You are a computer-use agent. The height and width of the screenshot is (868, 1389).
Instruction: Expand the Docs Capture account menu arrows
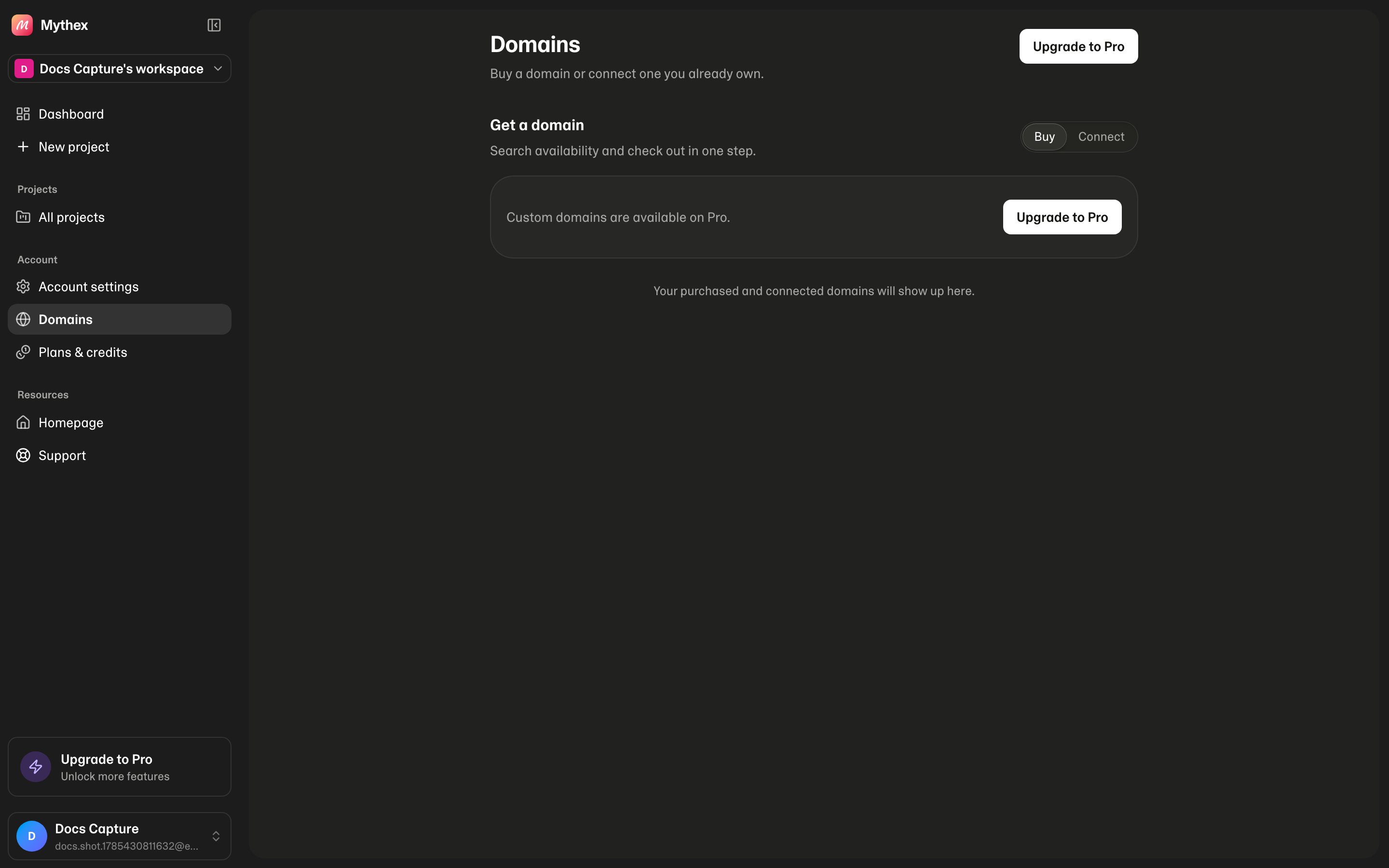216,836
